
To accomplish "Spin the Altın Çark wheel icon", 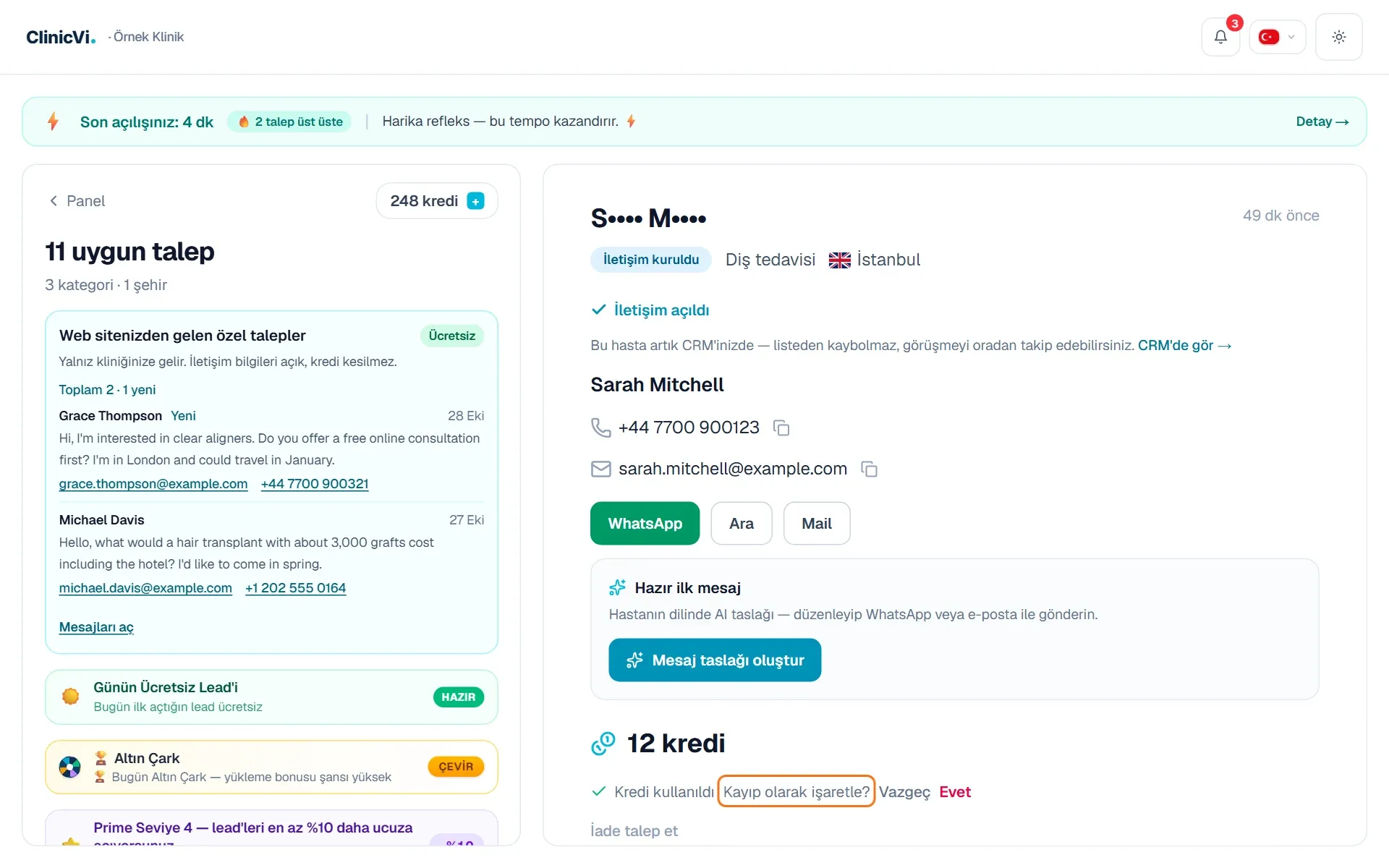I will point(70,767).
